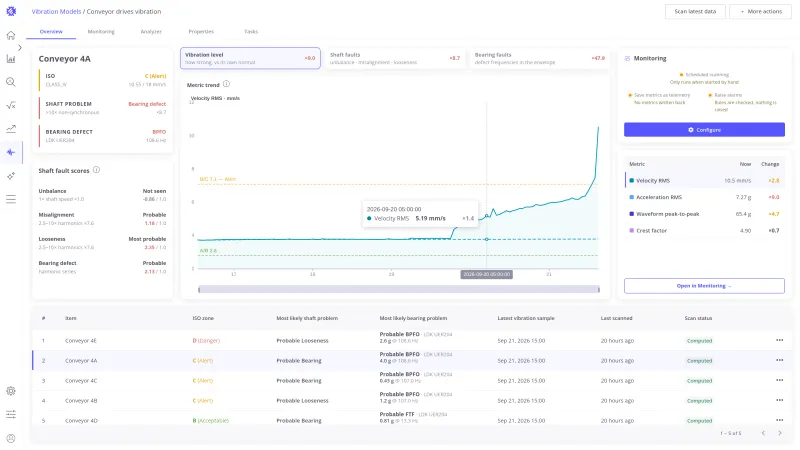
Task: Click the Scan latest data button
Action: [x=695, y=11]
